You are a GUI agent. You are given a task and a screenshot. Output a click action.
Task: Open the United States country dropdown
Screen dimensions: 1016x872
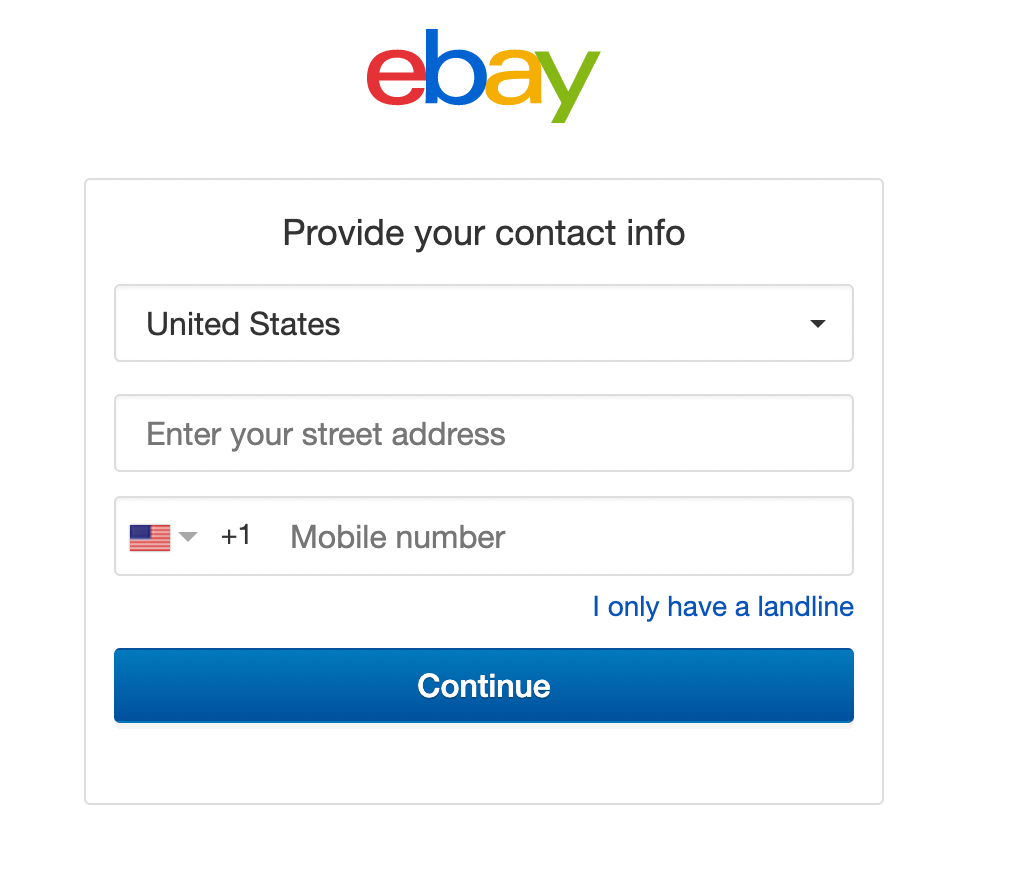484,323
